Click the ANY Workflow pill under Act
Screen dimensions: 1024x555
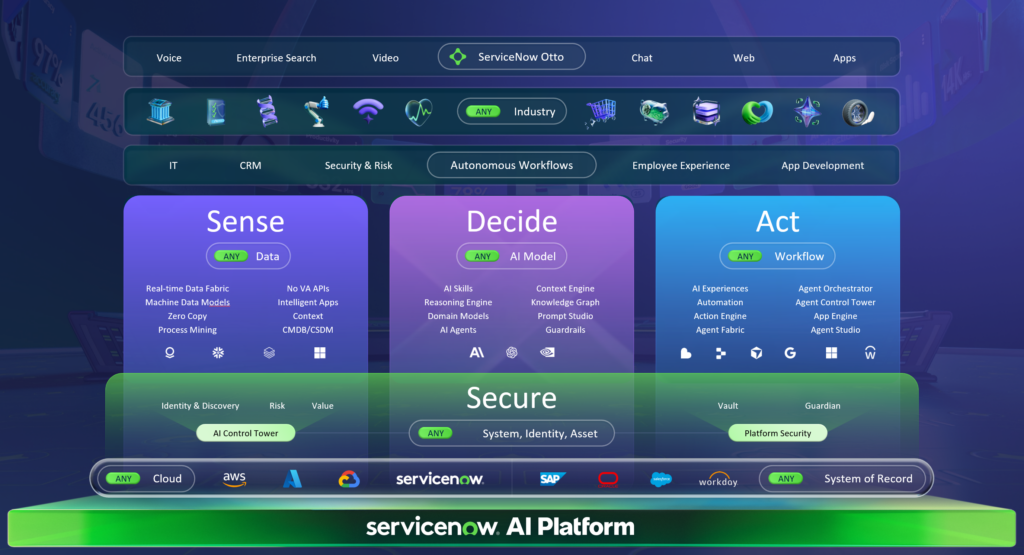777,256
